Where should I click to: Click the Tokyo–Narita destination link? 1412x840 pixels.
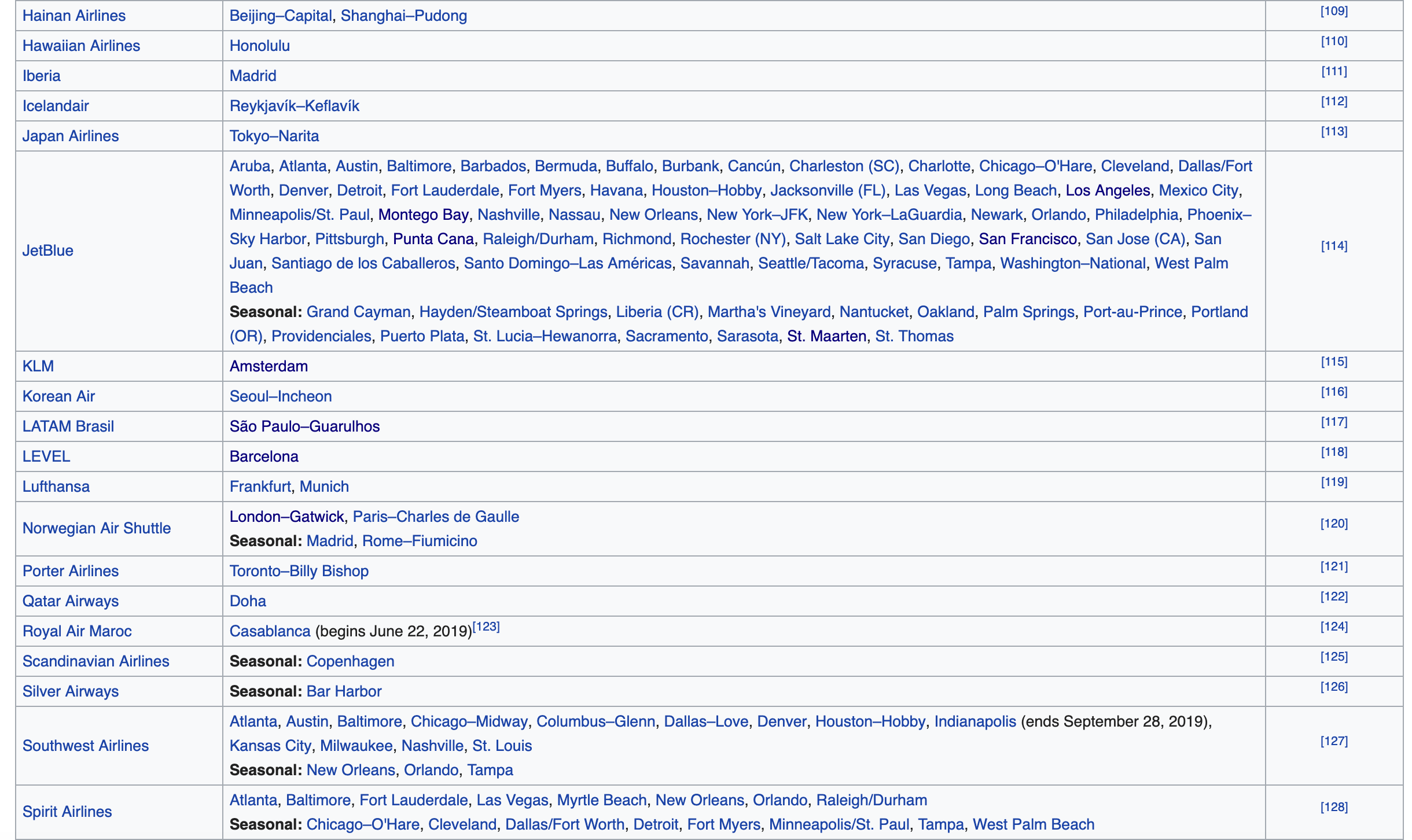click(x=274, y=136)
